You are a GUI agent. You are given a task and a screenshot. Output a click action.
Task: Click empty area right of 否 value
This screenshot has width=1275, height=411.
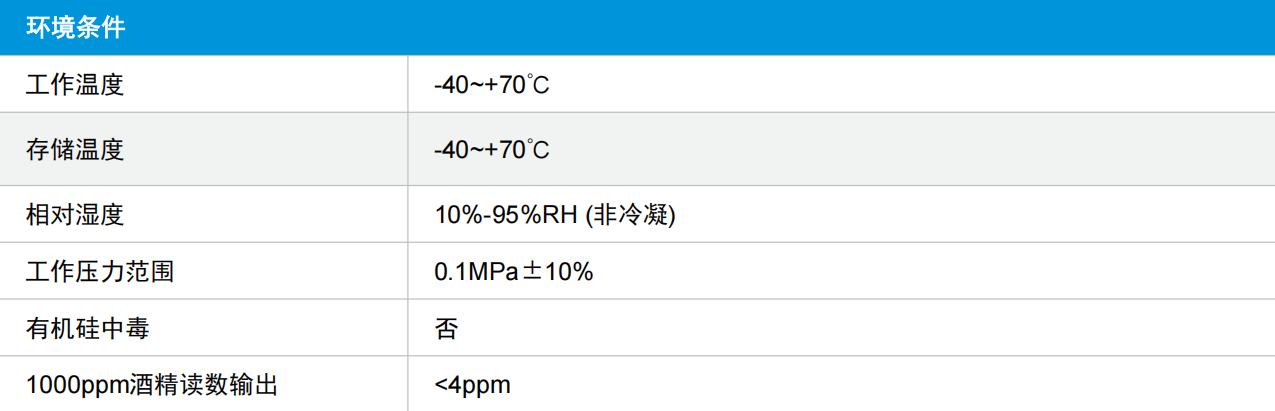[860, 327]
